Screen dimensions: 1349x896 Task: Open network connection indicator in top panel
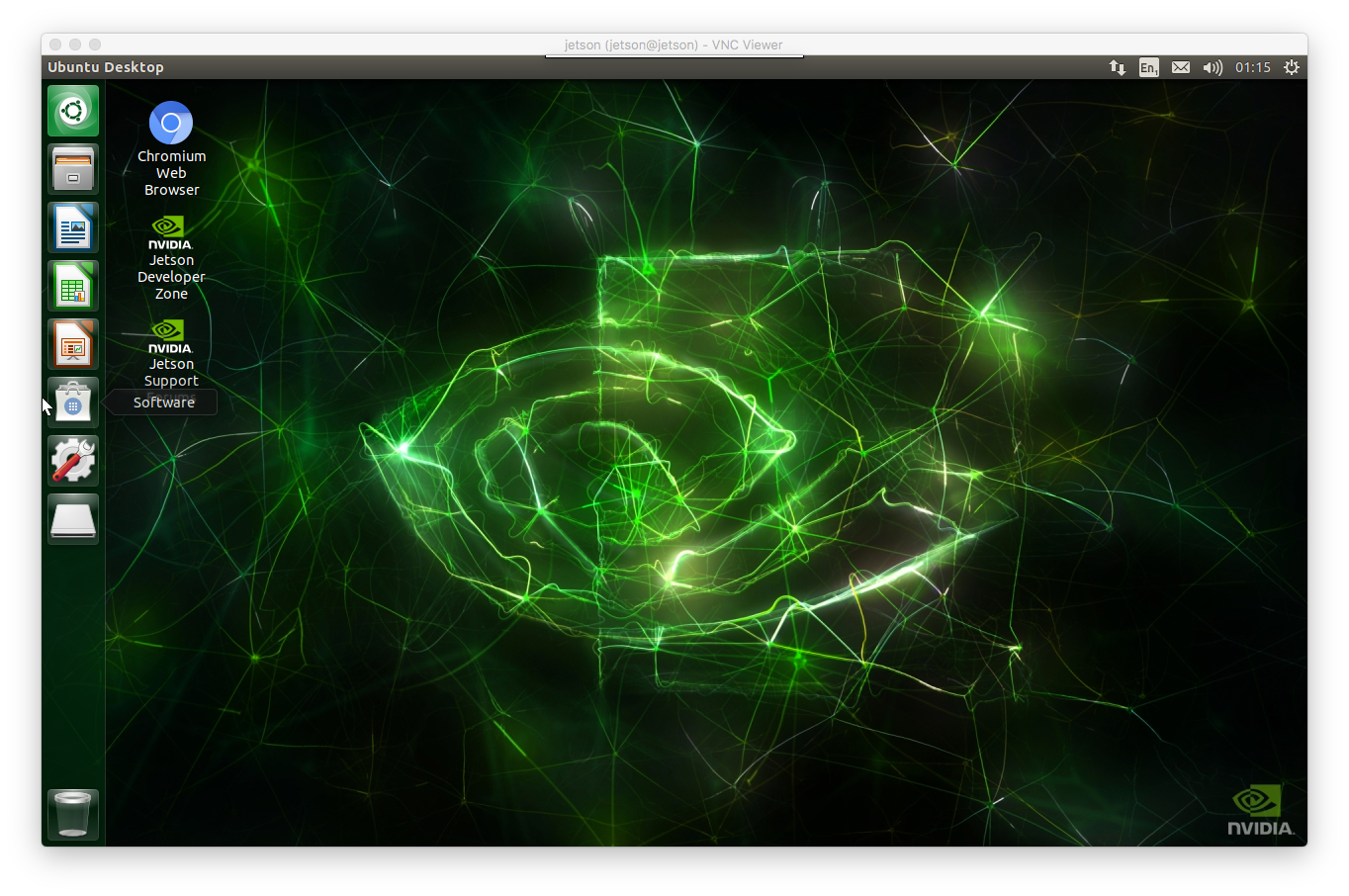click(1118, 67)
